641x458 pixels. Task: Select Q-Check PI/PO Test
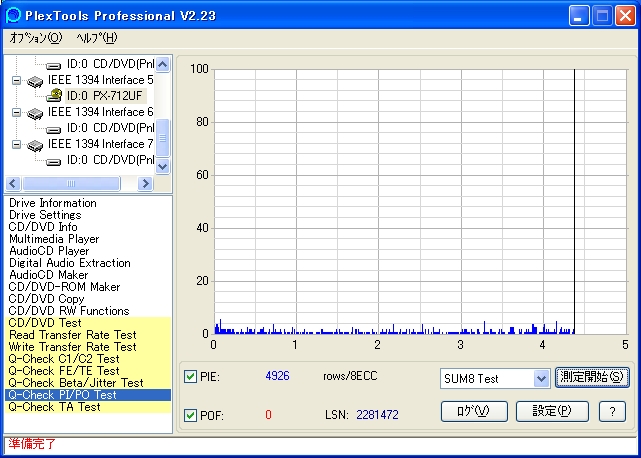coord(88,395)
